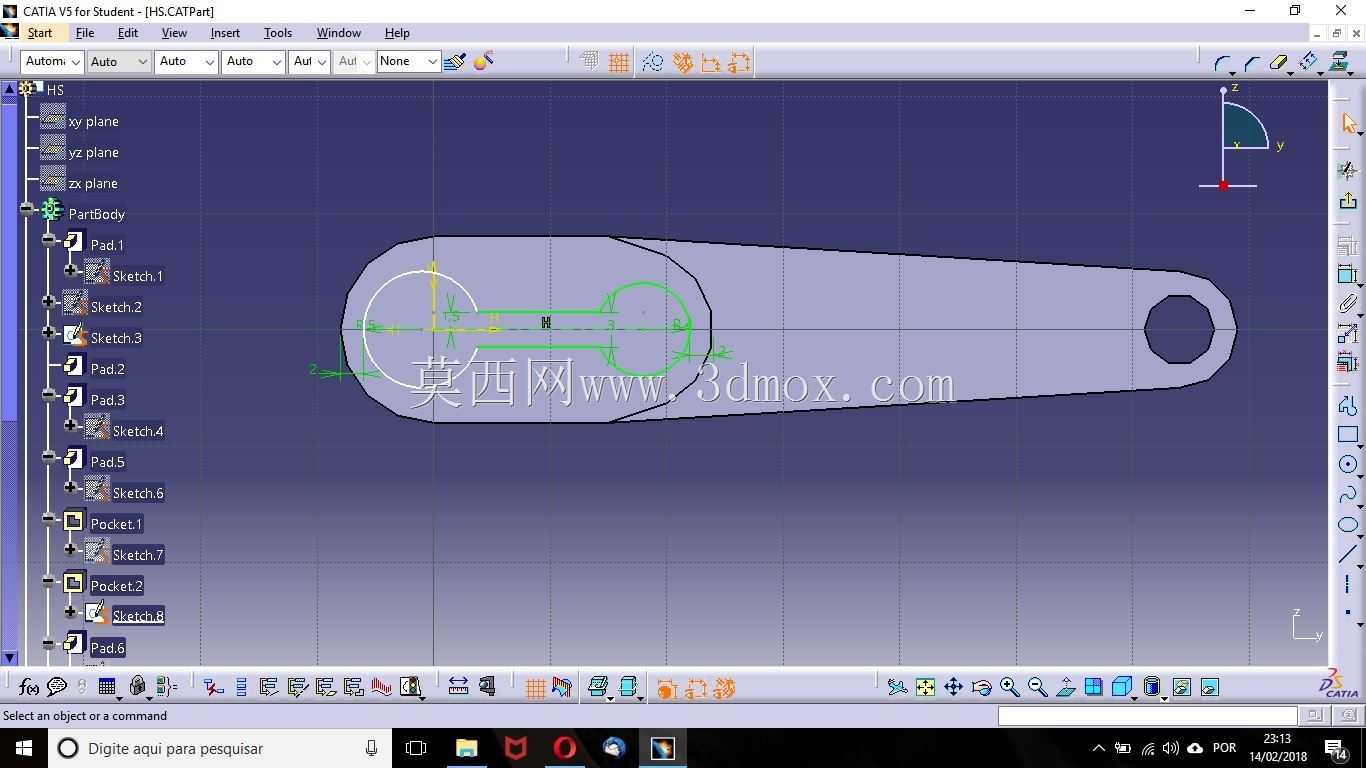Screen dimensions: 1366x768
Task: Open the Start menu in CATIA
Action: (x=40, y=33)
